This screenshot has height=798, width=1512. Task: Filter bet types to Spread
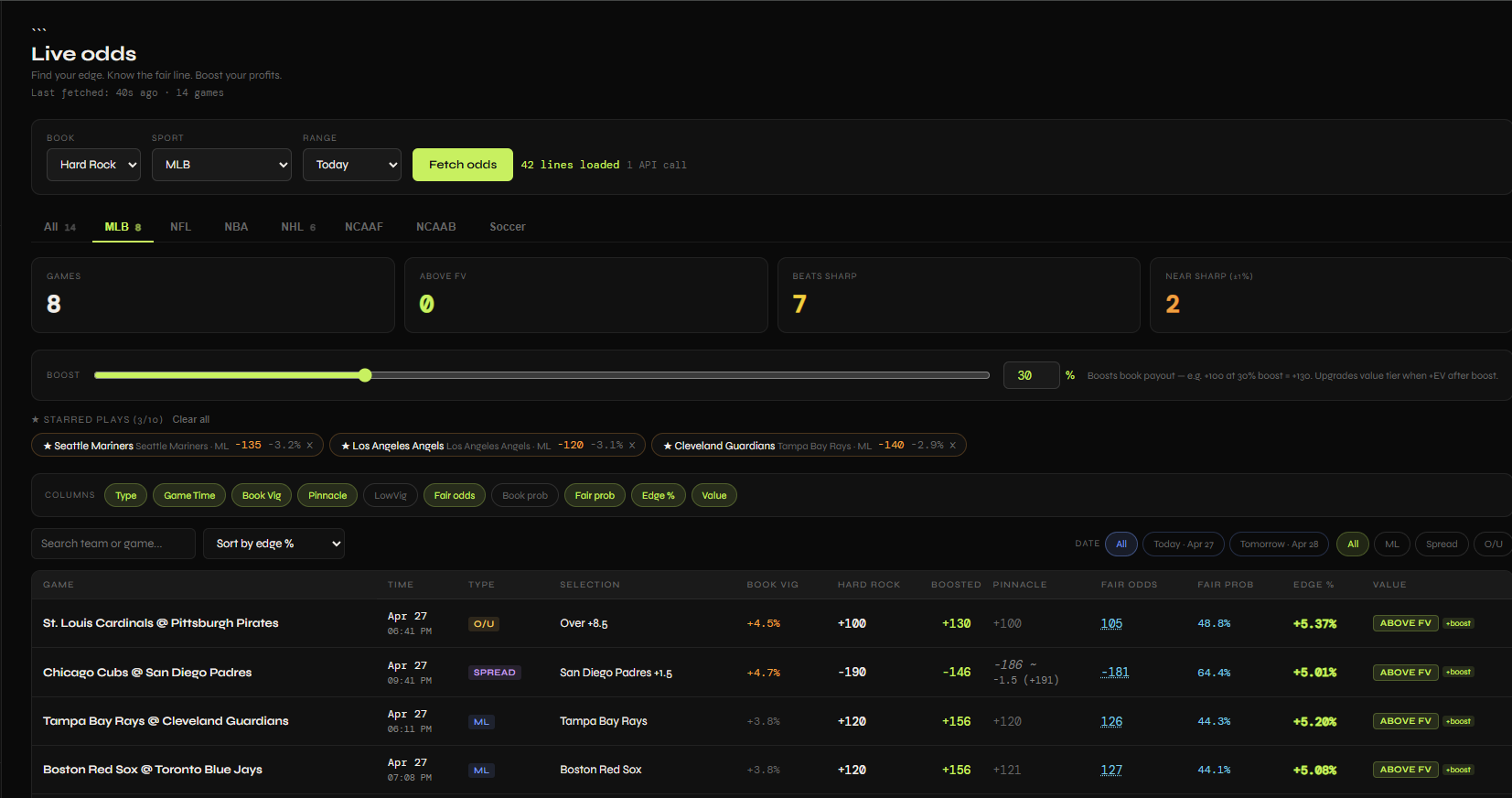tap(1442, 544)
